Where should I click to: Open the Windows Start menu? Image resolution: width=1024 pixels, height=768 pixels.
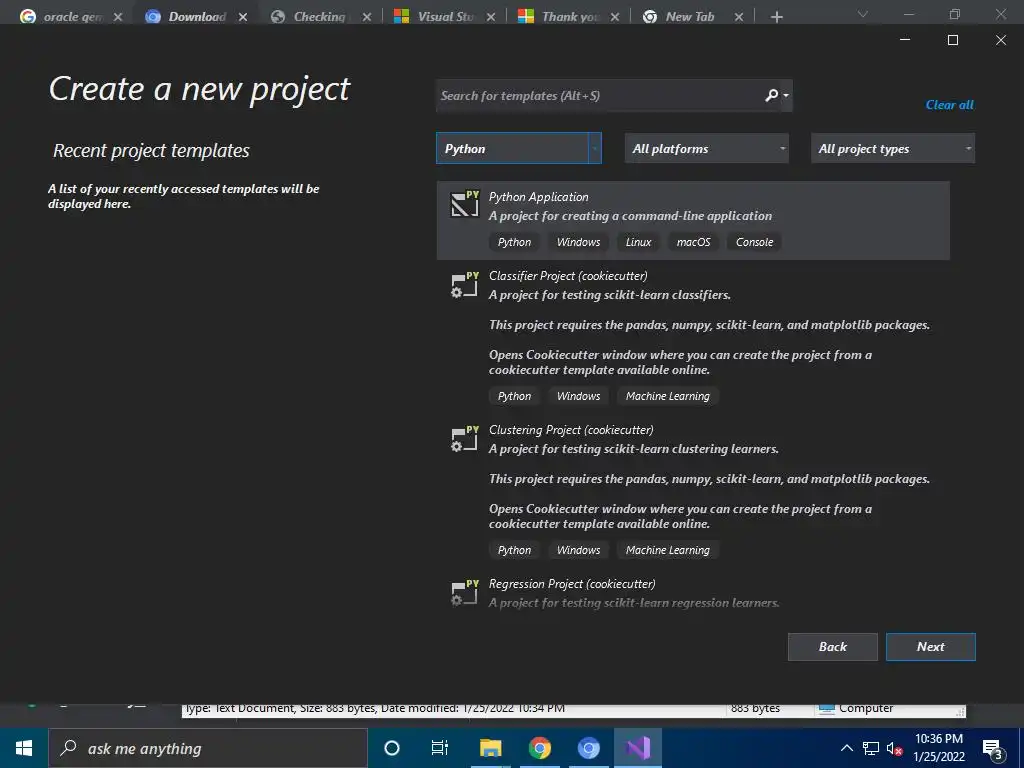(x=24, y=748)
